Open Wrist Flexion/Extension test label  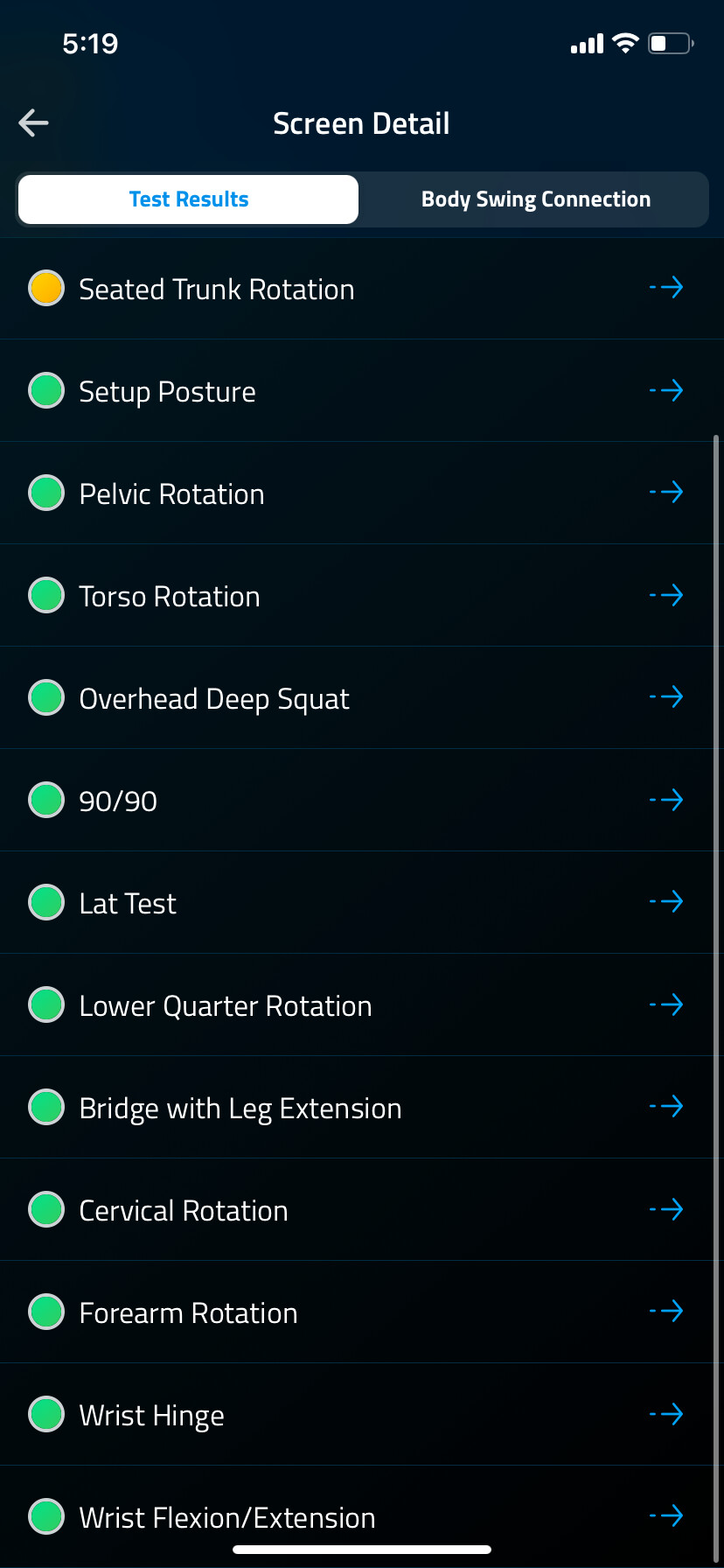click(227, 1517)
